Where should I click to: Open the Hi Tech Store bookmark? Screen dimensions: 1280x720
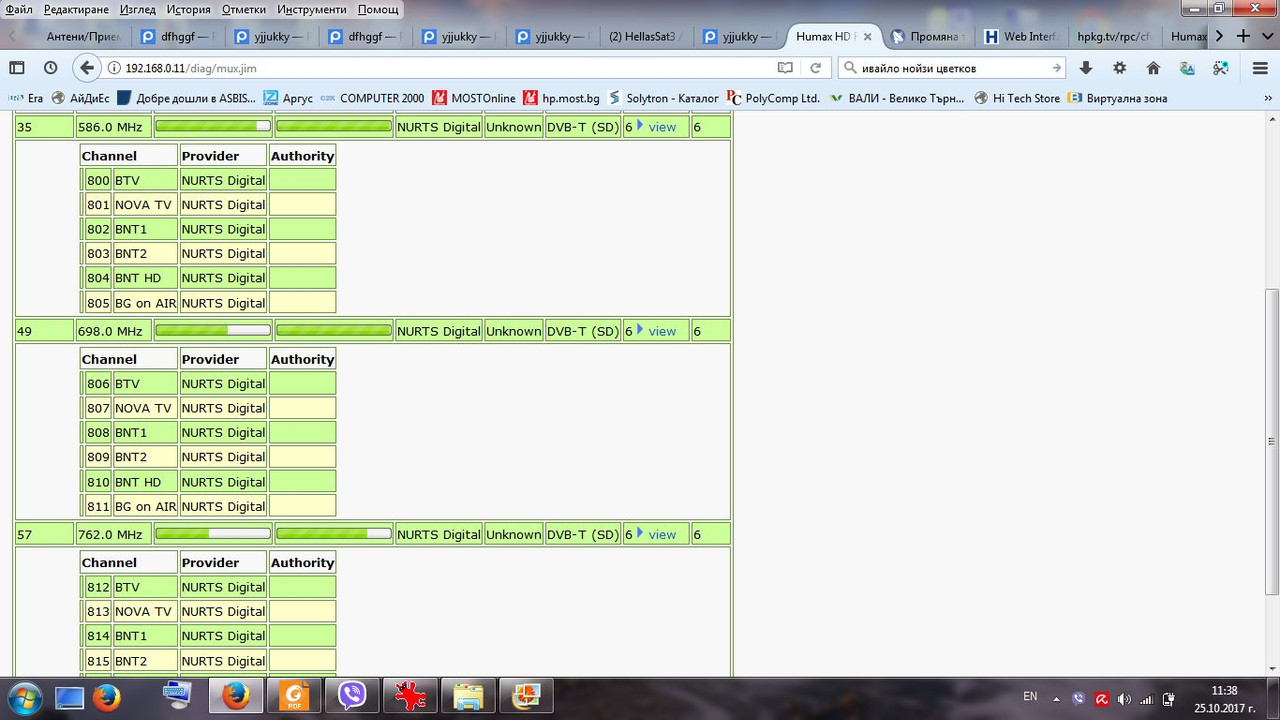click(1017, 98)
